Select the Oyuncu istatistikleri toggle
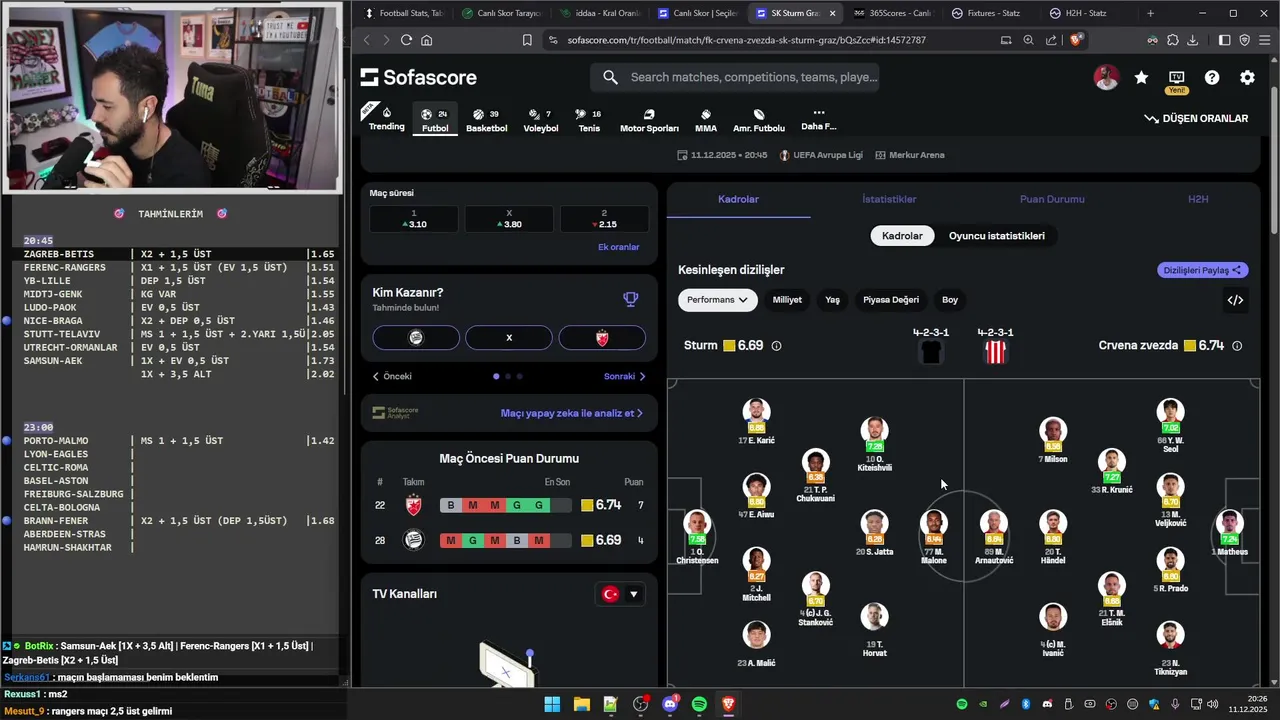The height and width of the screenshot is (720, 1280). tap(997, 236)
